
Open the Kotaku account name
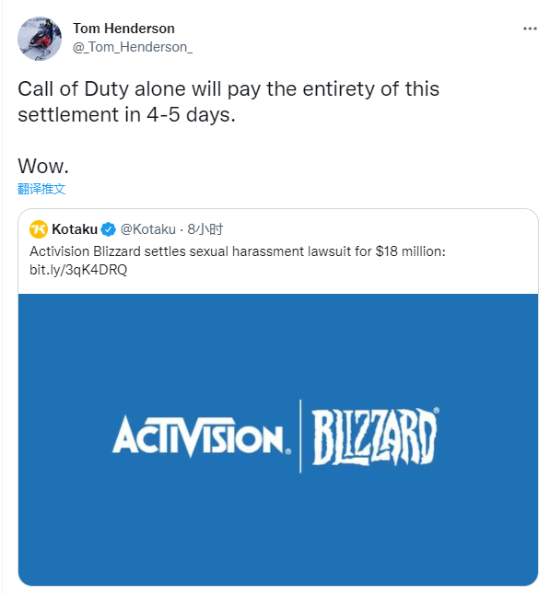pyautogui.click(x=75, y=229)
